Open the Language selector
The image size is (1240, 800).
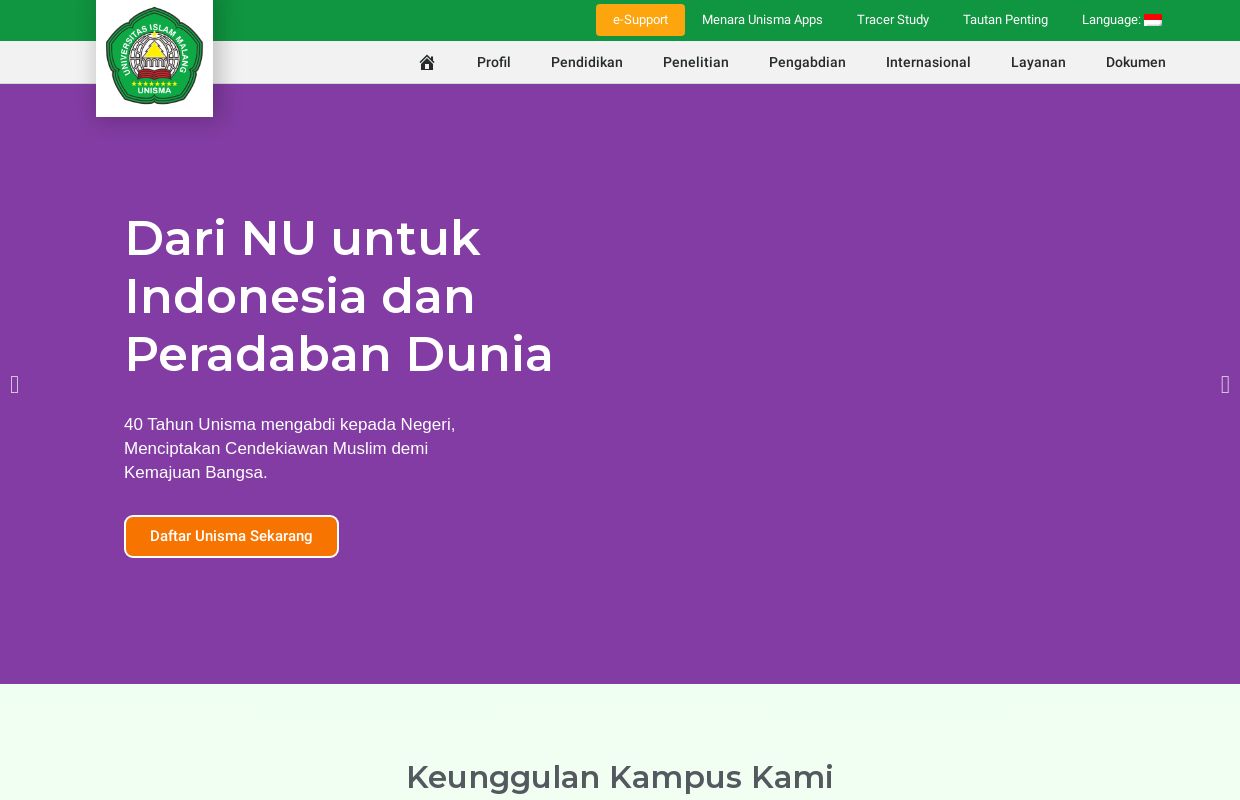click(x=1122, y=20)
